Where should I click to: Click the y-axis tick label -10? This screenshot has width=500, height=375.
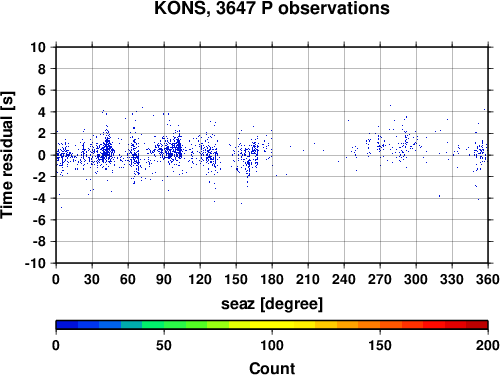click(x=35, y=264)
